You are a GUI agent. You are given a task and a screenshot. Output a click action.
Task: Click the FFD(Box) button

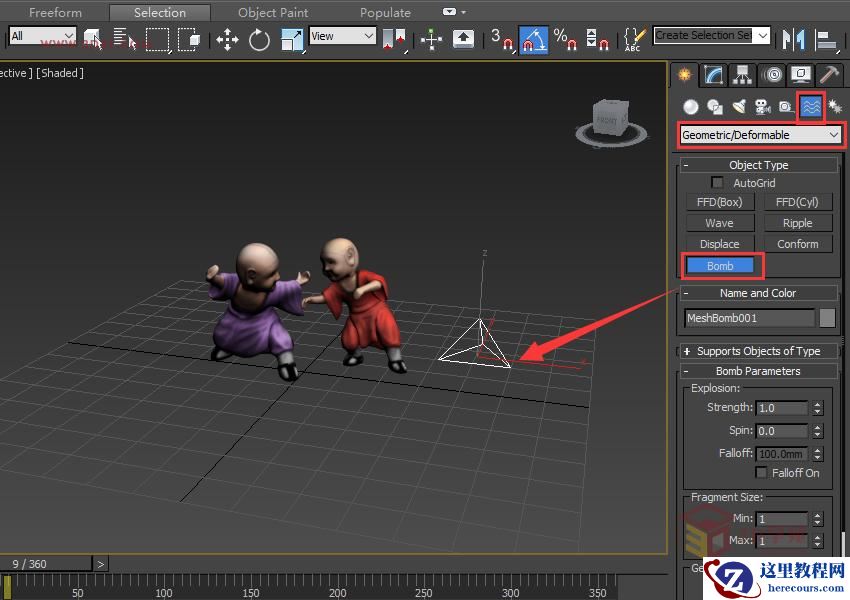[719, 202]
